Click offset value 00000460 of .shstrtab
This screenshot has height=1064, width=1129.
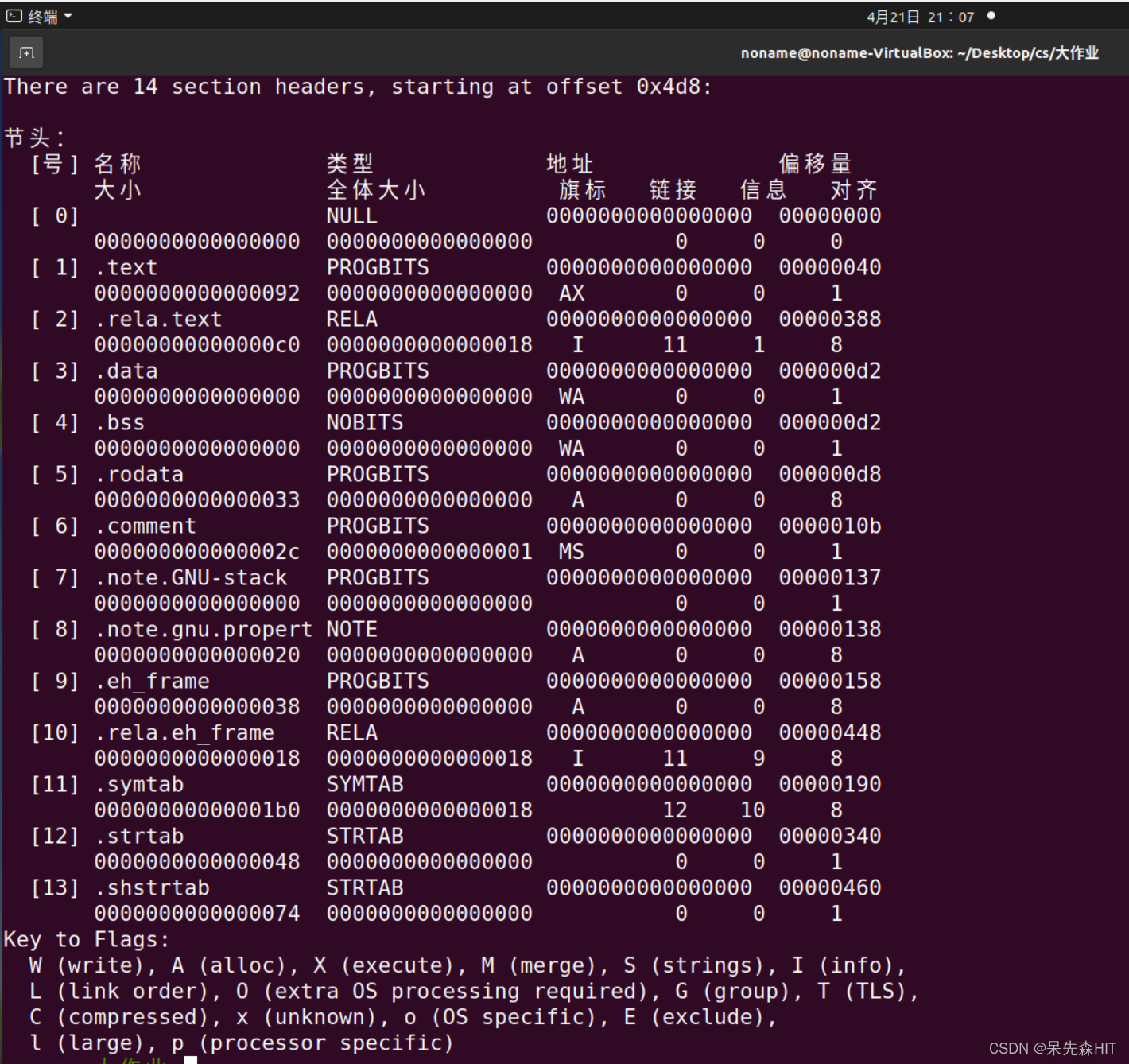[830, 888]
